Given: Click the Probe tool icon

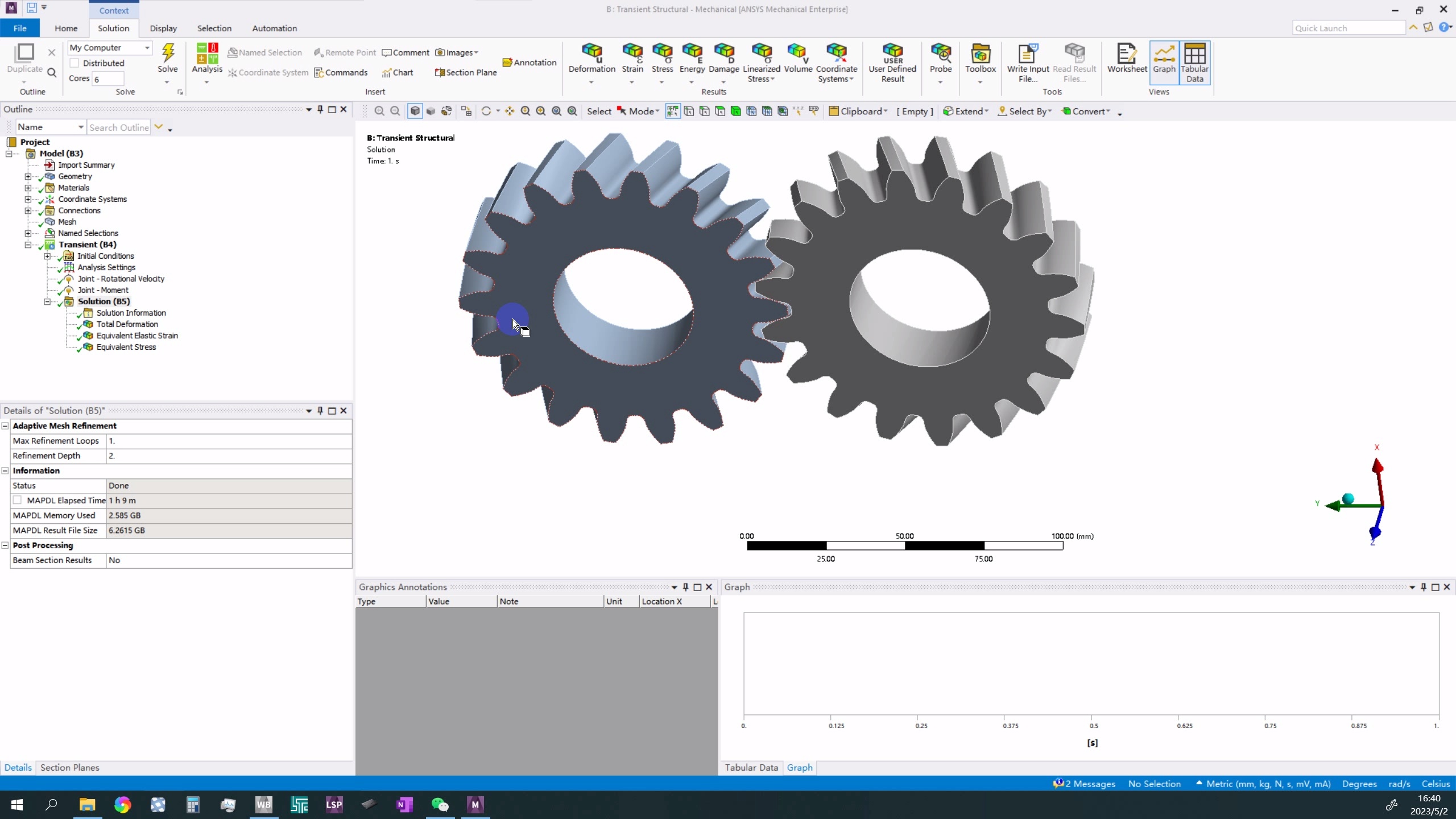Looking at the screenshot, I should click(x=940, y=54).
